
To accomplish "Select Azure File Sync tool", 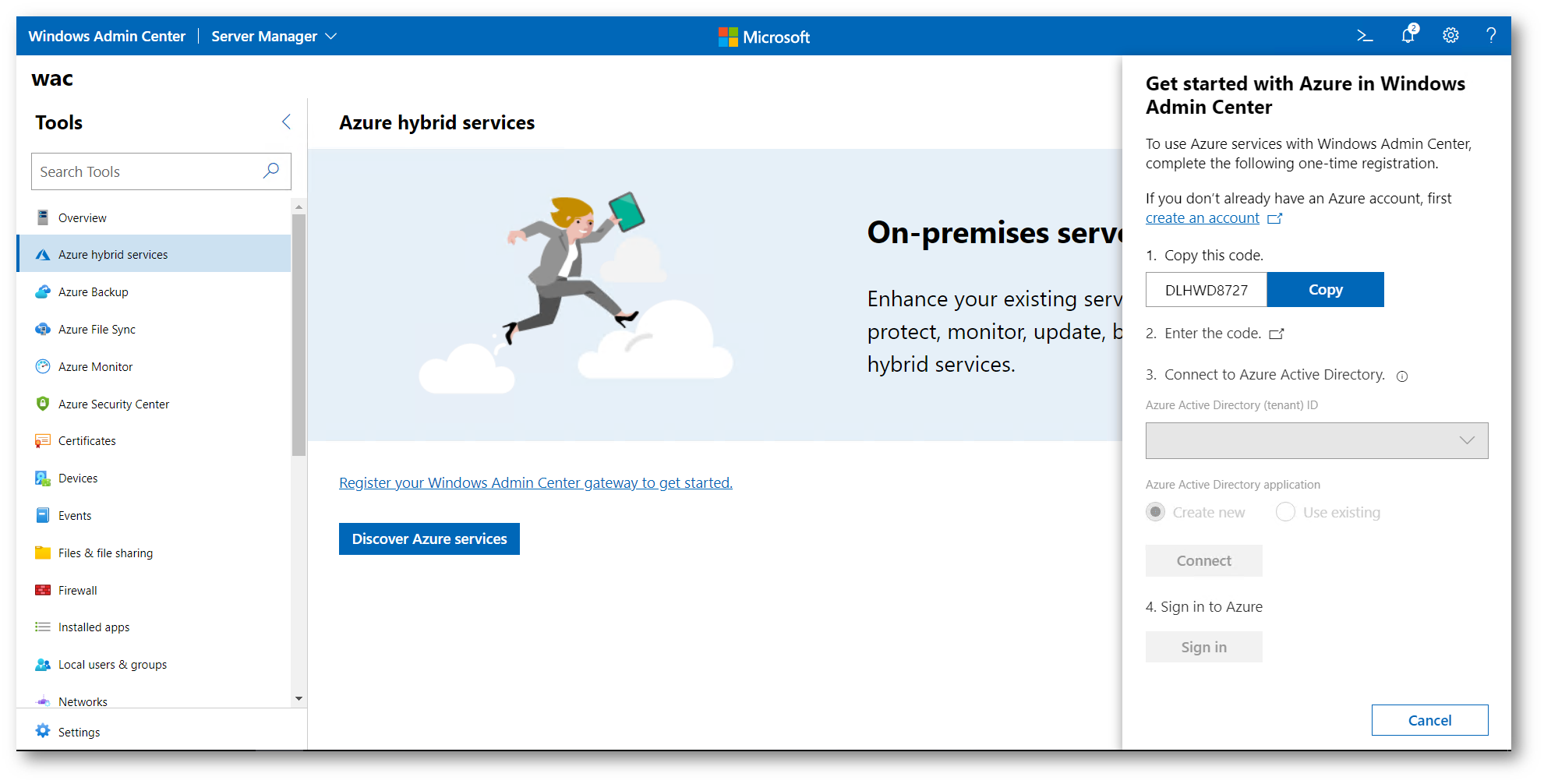I will [154, 330].
